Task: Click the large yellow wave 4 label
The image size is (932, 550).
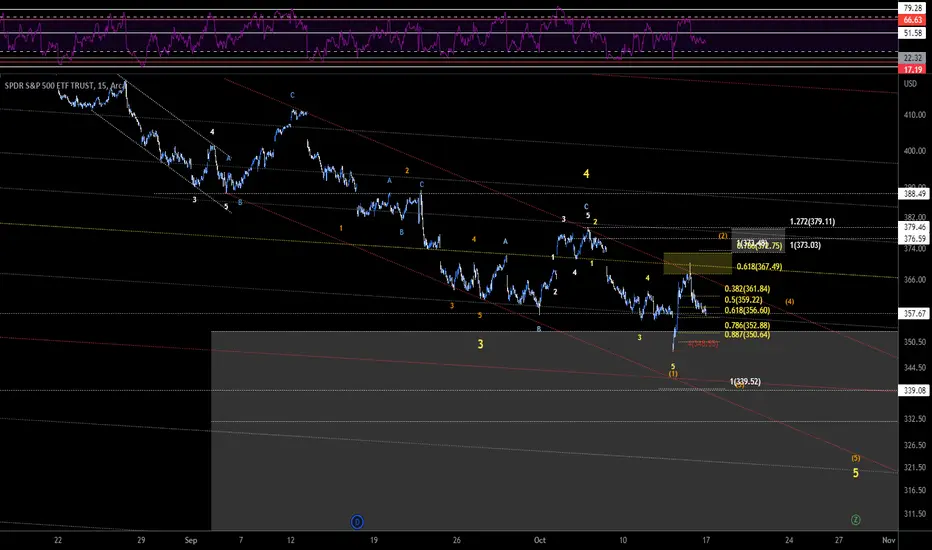Action: click(586, 174)
